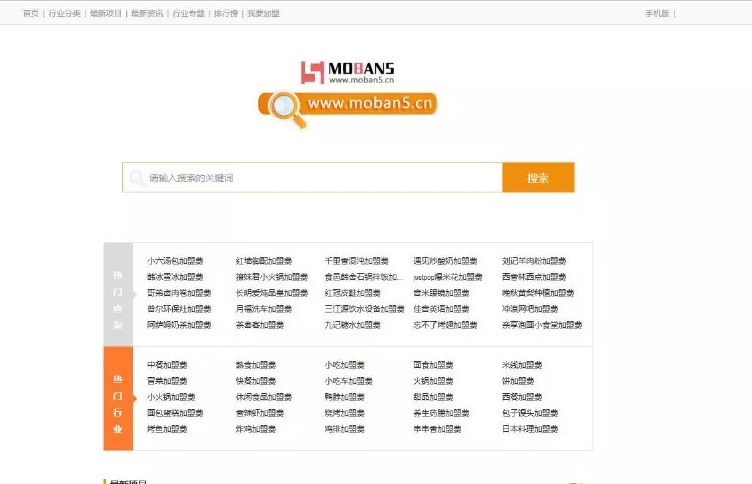Open 排行榜 in the top navigation
The width and height of the screenshot is (752, 484).
click(x=226, y=13)
